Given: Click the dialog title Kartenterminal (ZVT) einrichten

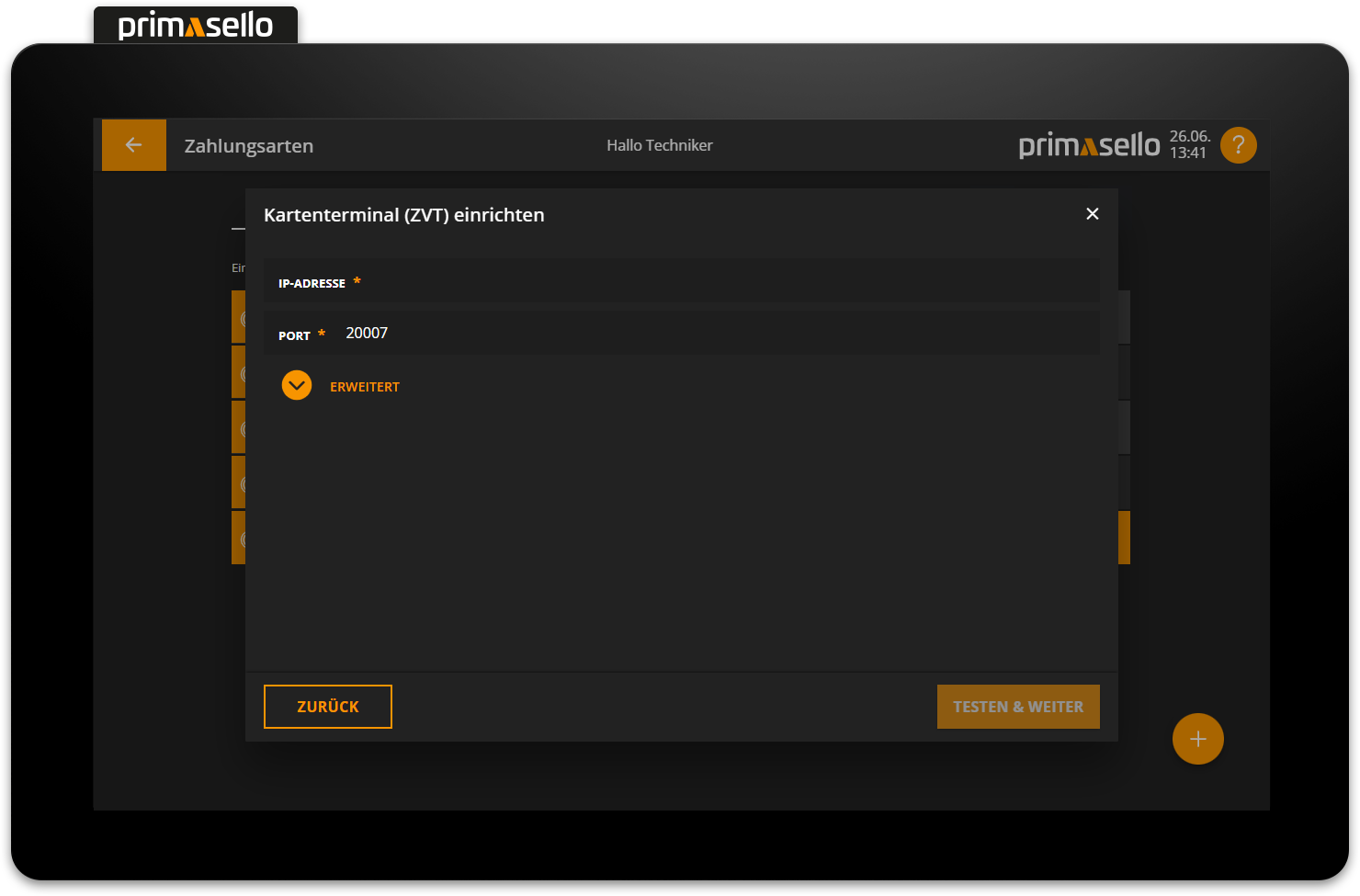Looking at the screenshot, I should (x=404, y=214).
